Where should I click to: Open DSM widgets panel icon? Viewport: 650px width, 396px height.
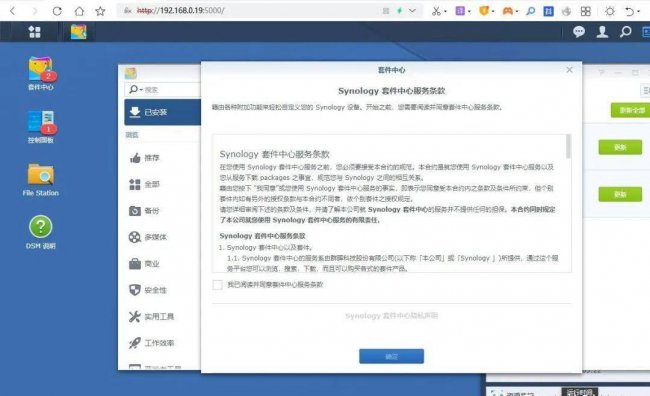645,32
